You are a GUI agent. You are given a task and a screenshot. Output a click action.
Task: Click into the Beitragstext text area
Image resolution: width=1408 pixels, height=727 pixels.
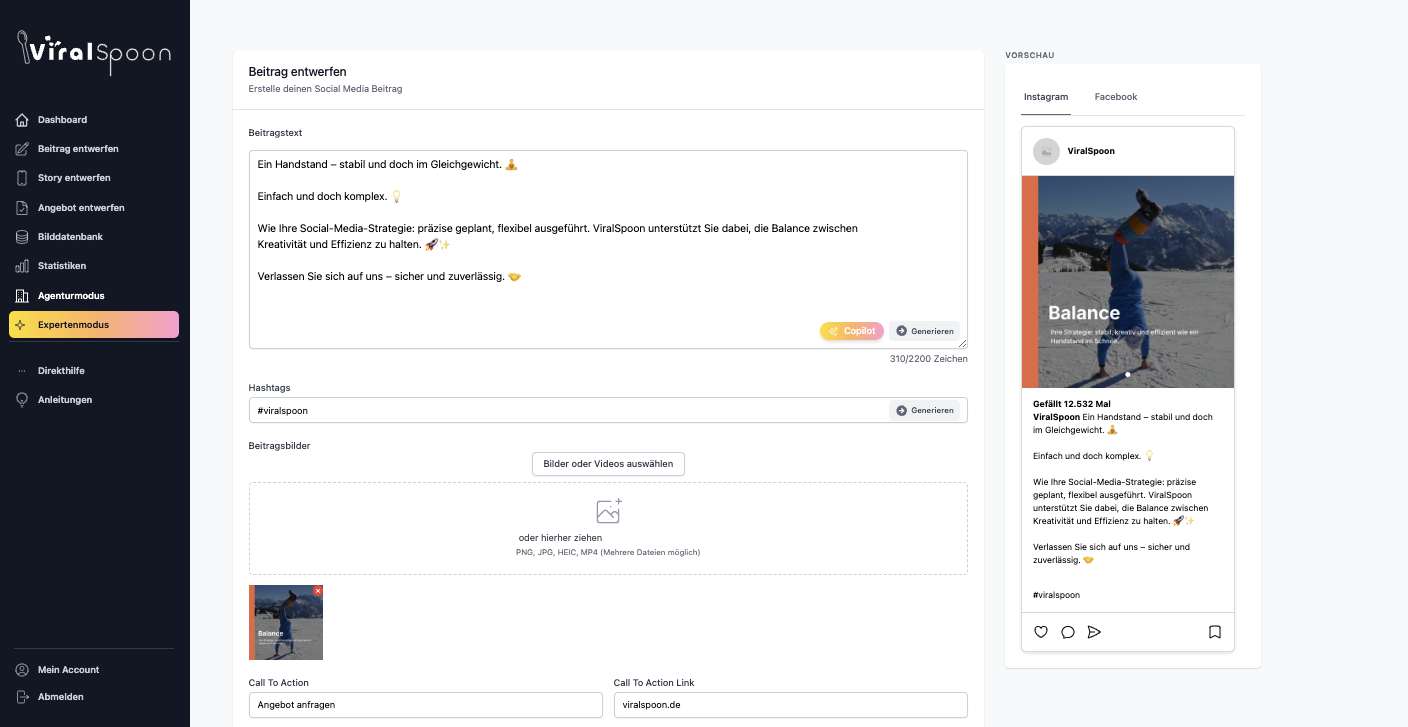[x=608, y=249]
